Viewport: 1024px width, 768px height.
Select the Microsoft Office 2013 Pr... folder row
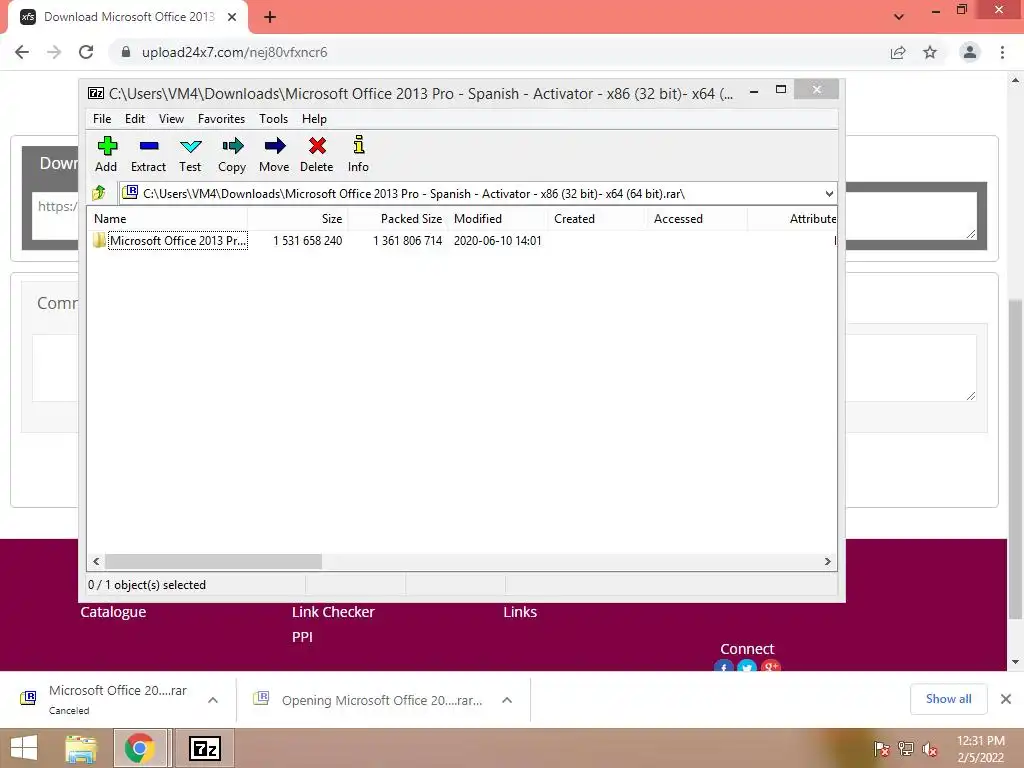pos(462,241)
